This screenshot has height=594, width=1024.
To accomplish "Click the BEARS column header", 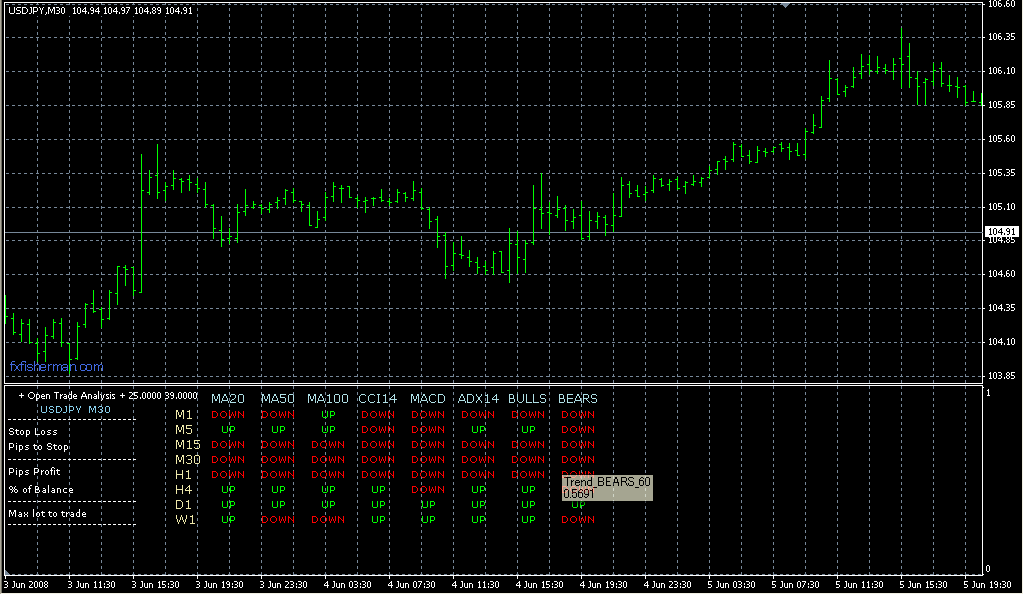I will [x=577, y=399].
